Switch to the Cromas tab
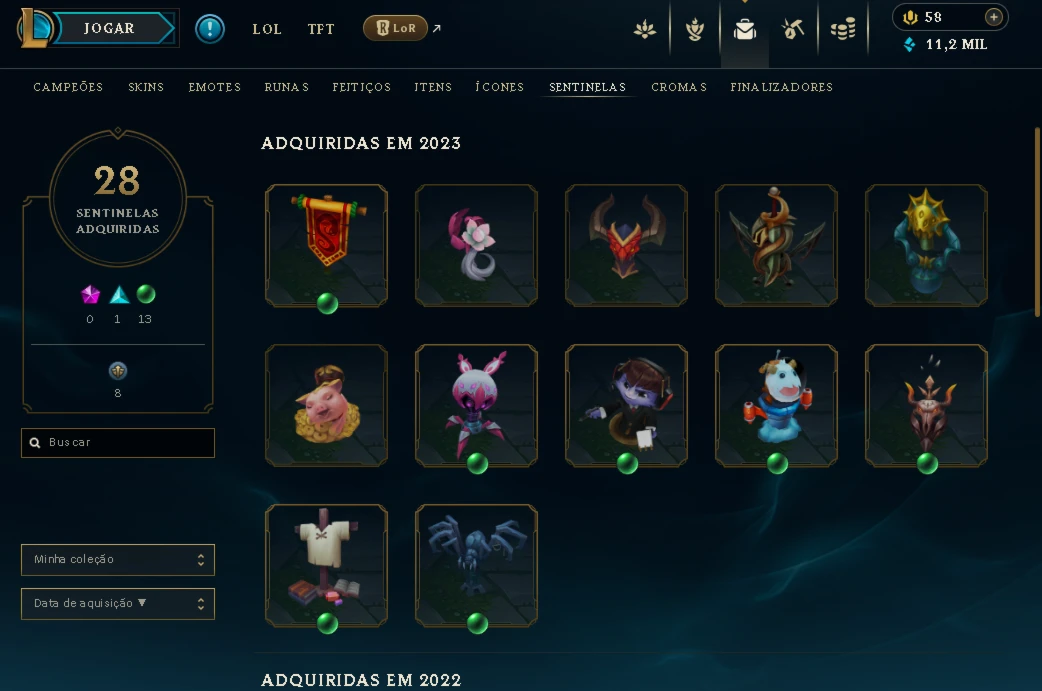1042x691 pixels. (678, 87)
